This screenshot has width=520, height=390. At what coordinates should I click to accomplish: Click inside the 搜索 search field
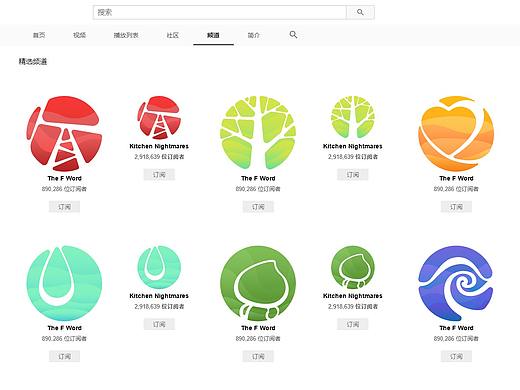(220, 12)
